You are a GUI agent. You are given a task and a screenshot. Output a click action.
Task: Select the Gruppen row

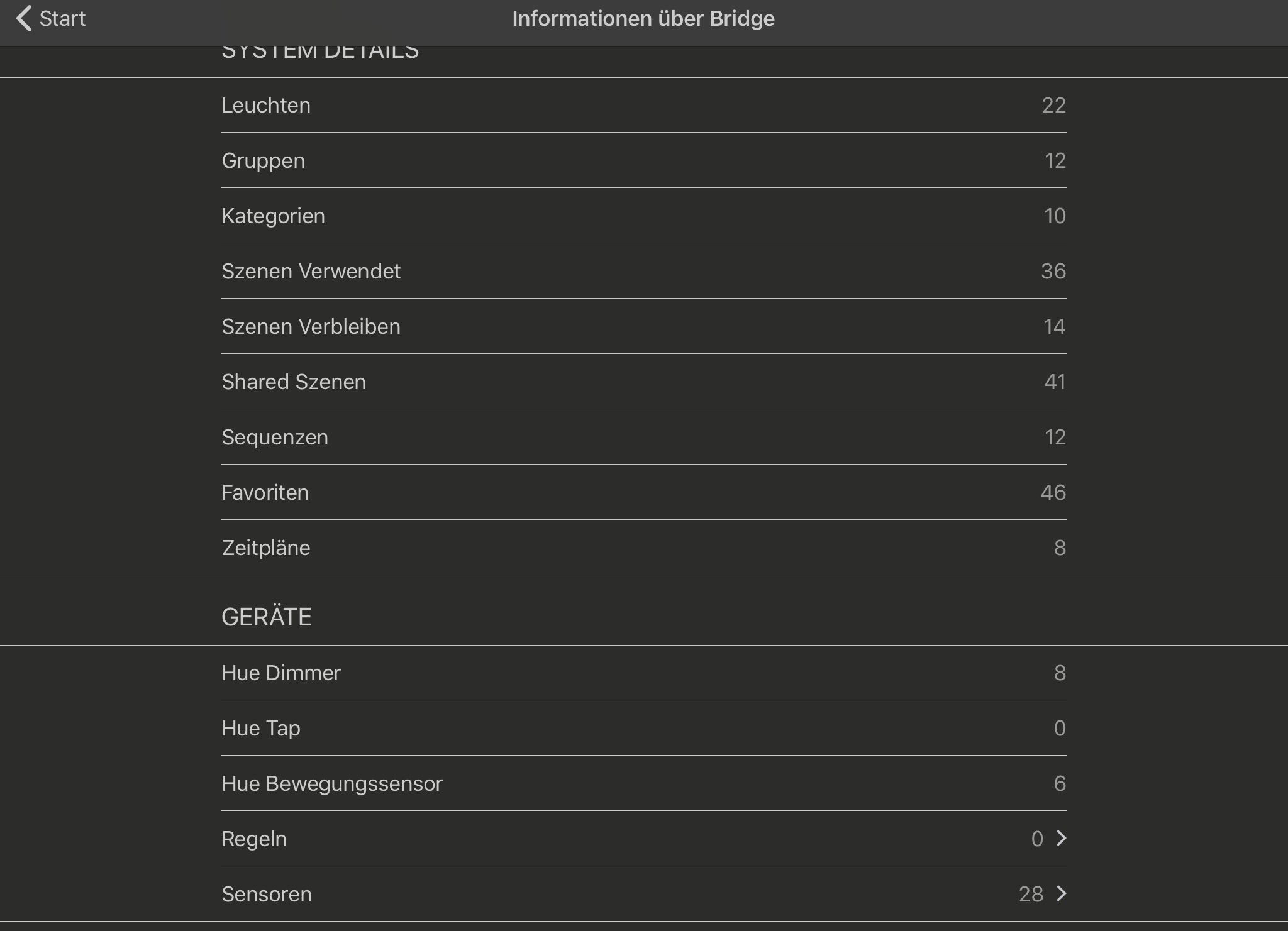click(643, 161)
